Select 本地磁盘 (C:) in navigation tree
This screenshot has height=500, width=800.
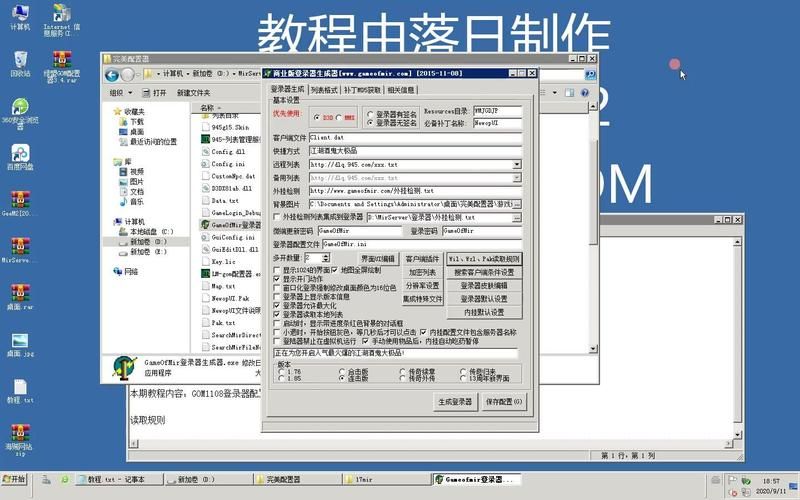click(146, 231)
